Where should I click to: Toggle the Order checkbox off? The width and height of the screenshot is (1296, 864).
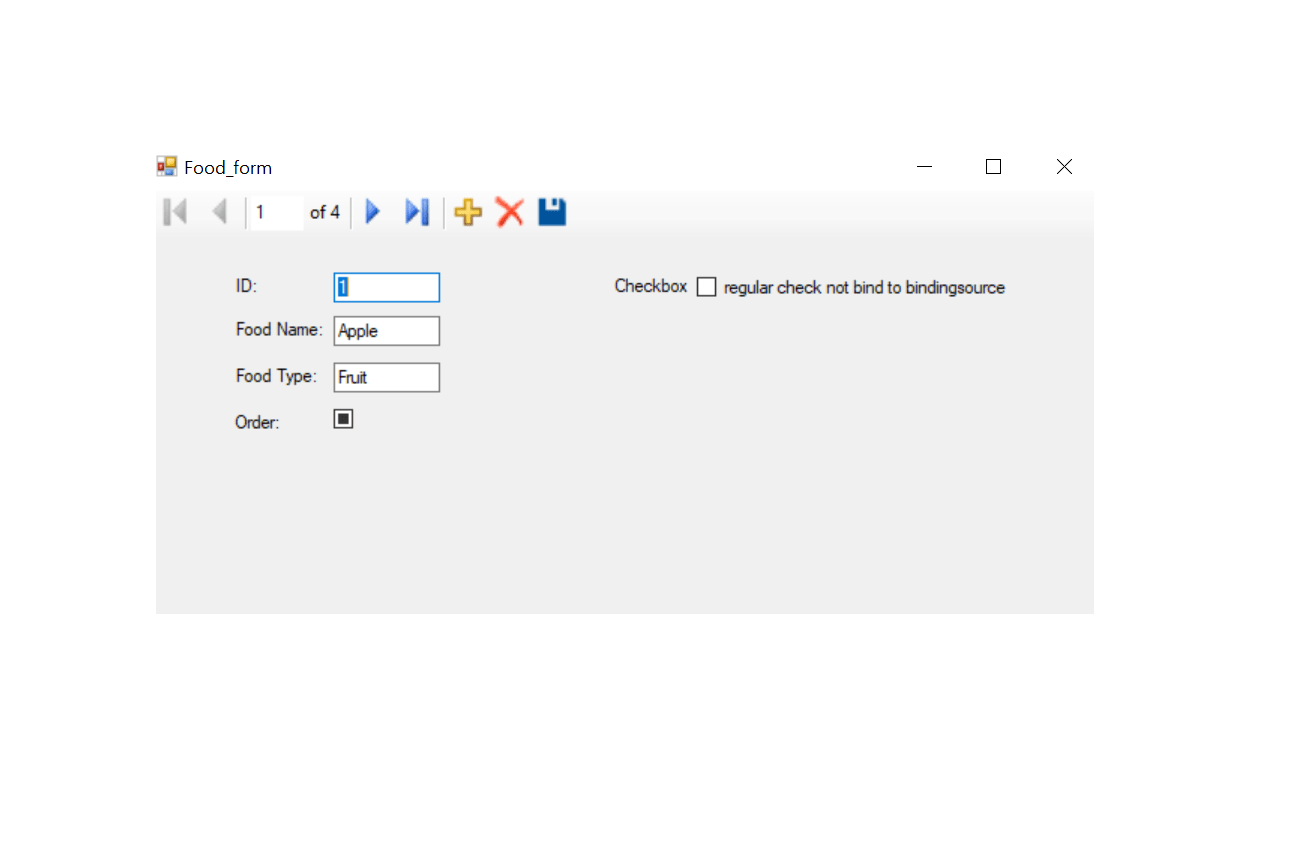pyautogui.click(x=342, y=418)
